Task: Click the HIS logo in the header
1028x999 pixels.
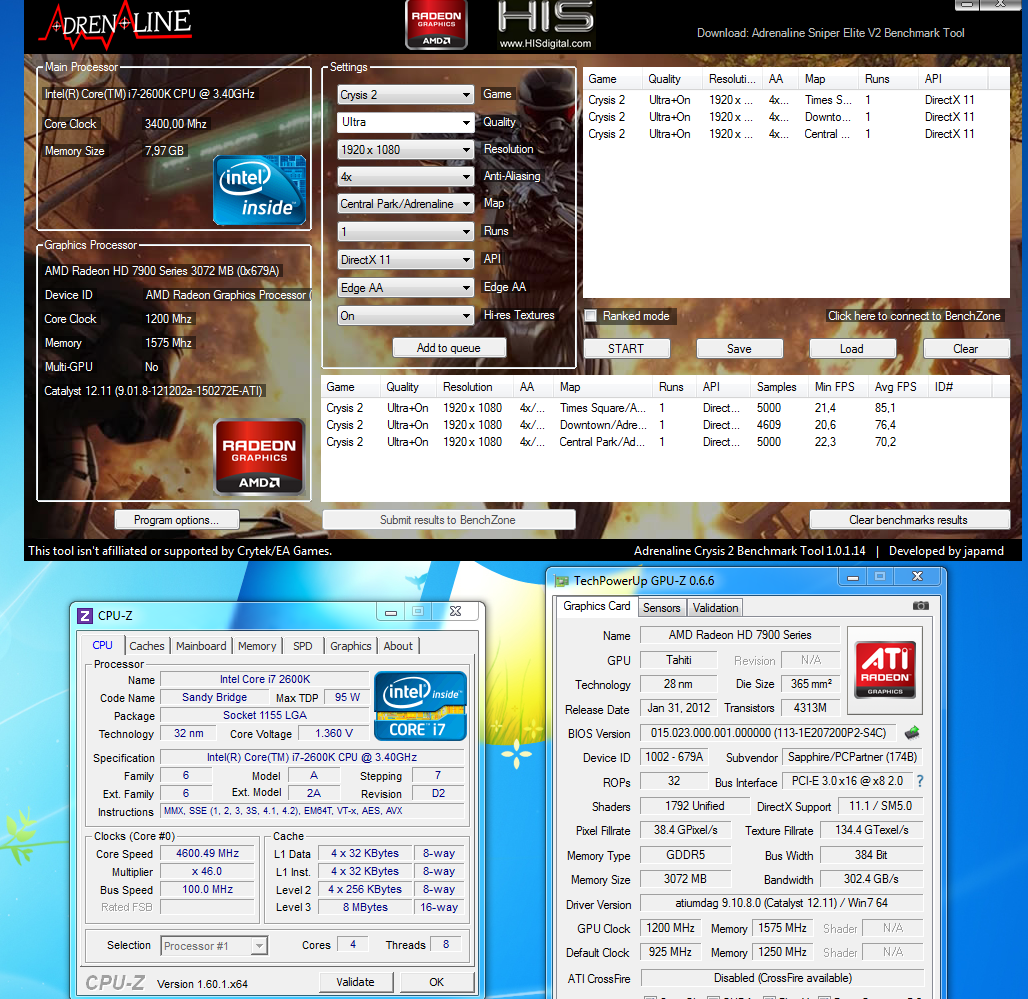Action: (545, 16)
